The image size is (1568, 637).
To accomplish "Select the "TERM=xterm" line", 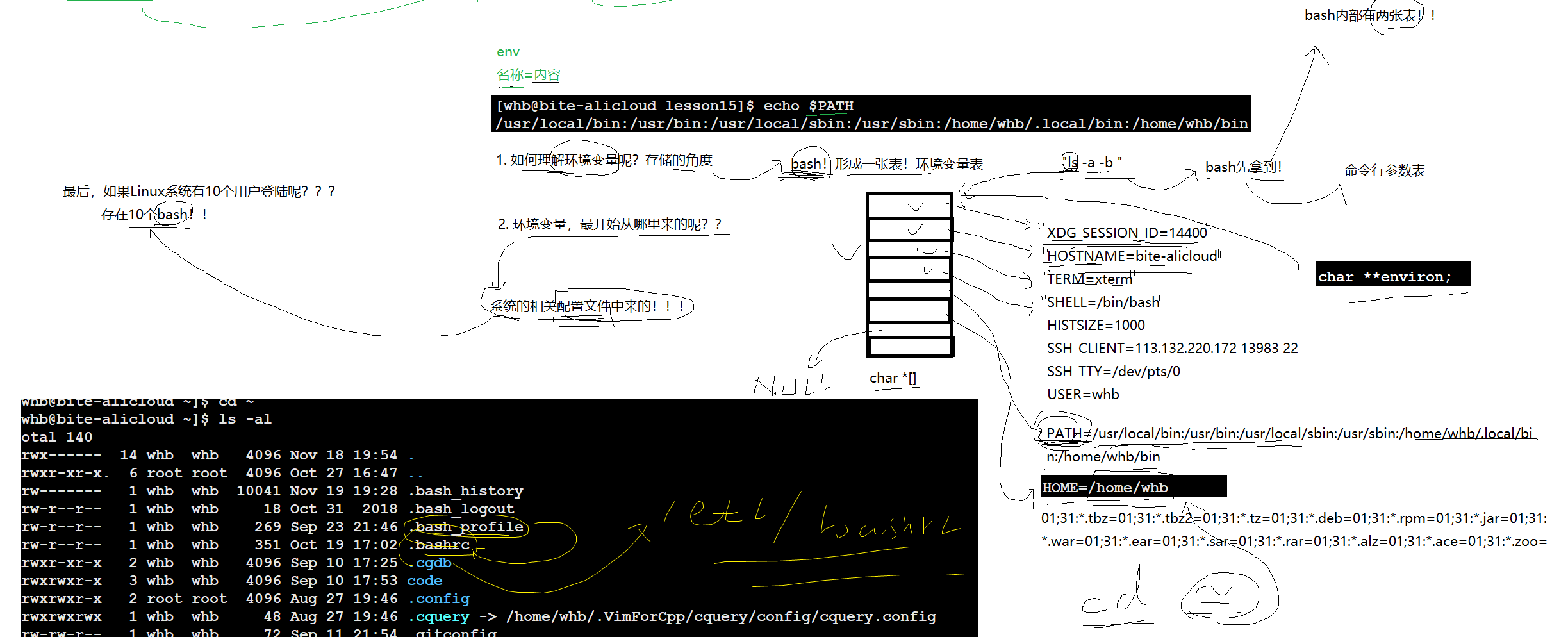I will 1089,279.
